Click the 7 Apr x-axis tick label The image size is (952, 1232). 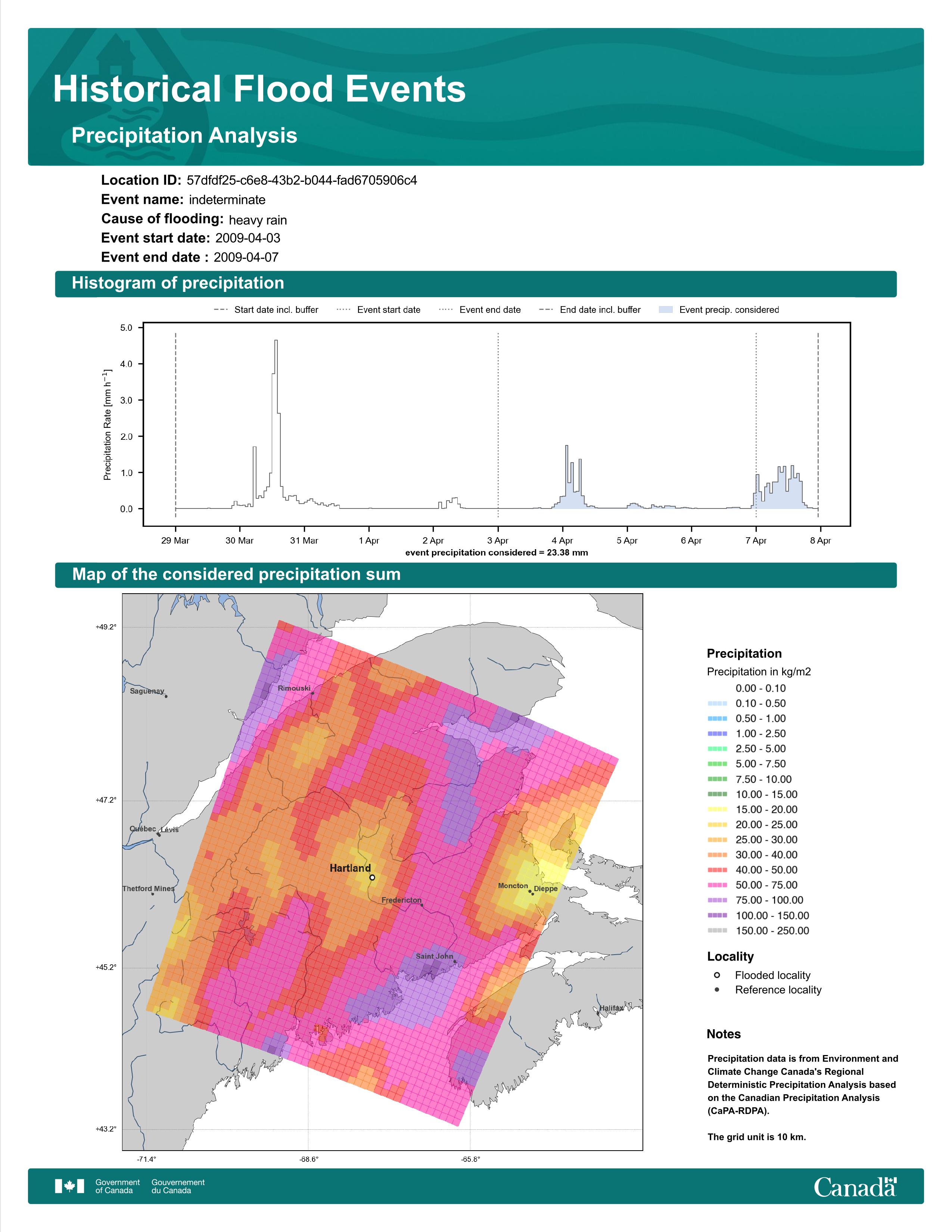756,541
